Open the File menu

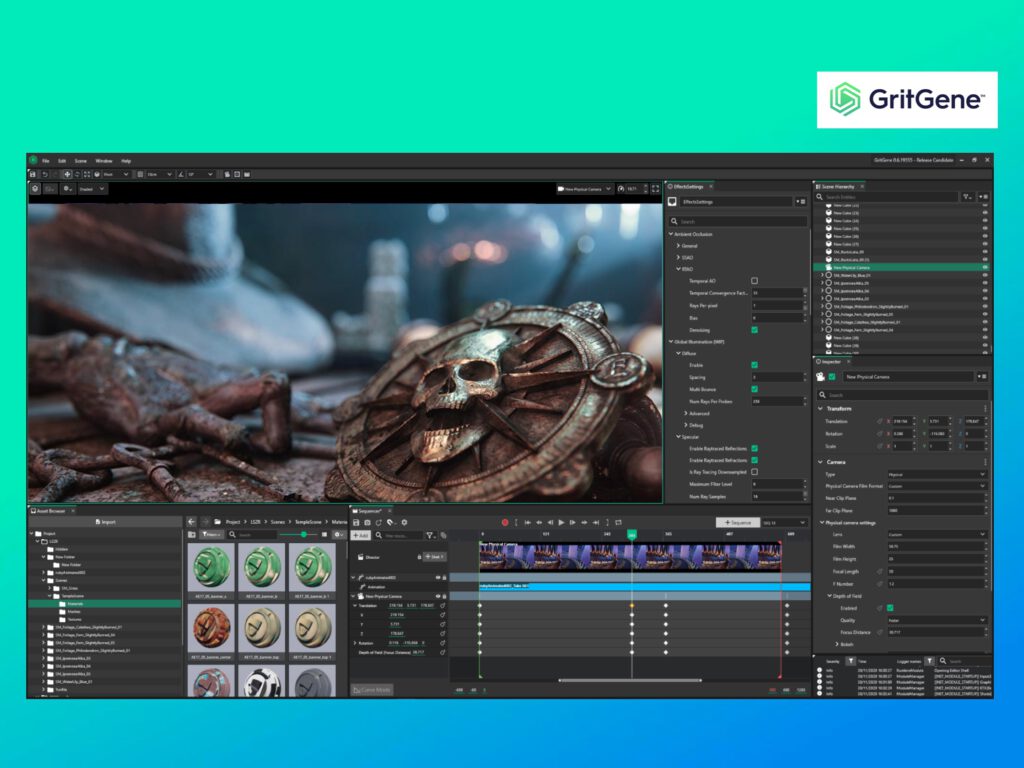pos(46,161)
